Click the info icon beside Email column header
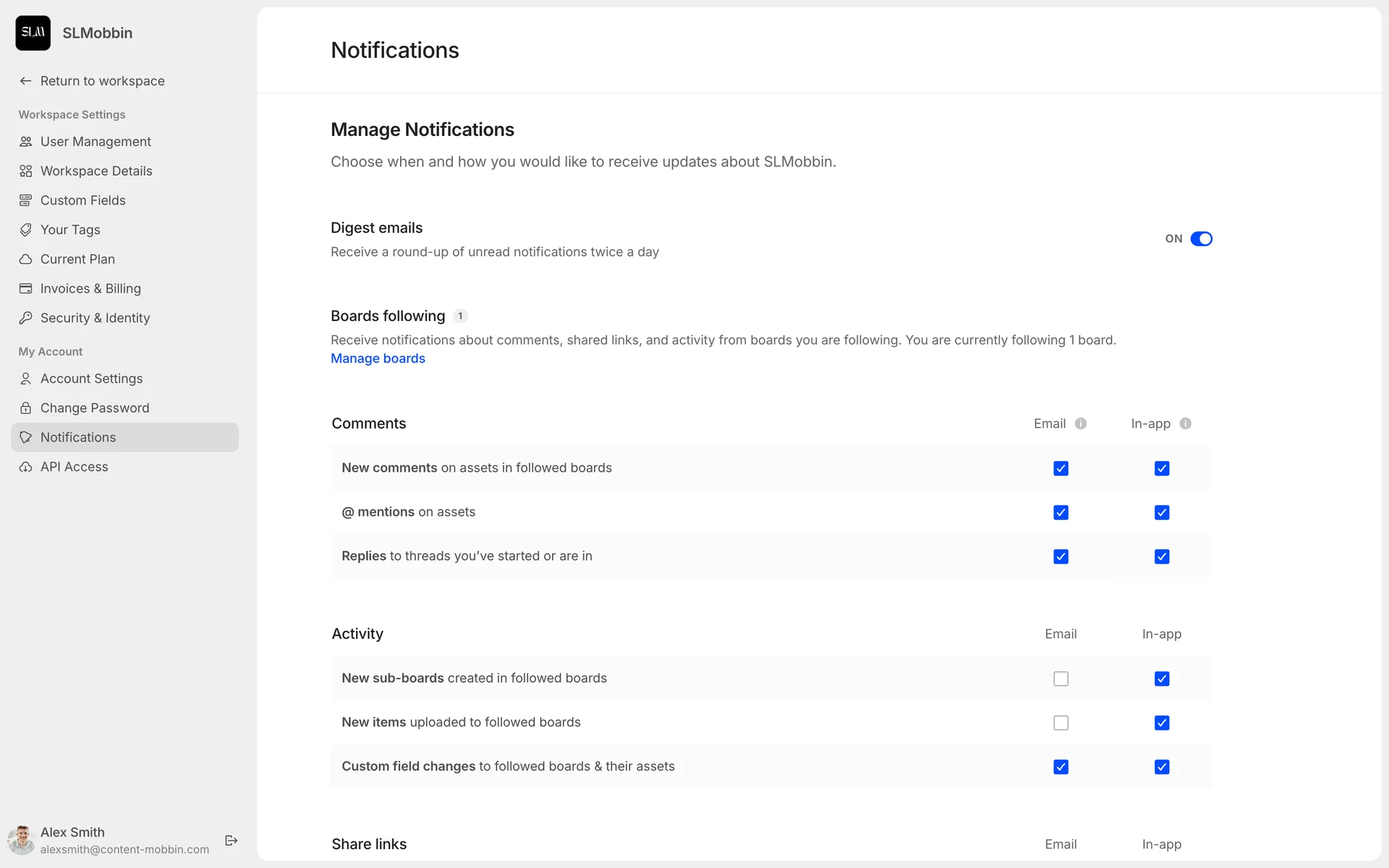1389x868 pixels. [x=1081, y=424]
